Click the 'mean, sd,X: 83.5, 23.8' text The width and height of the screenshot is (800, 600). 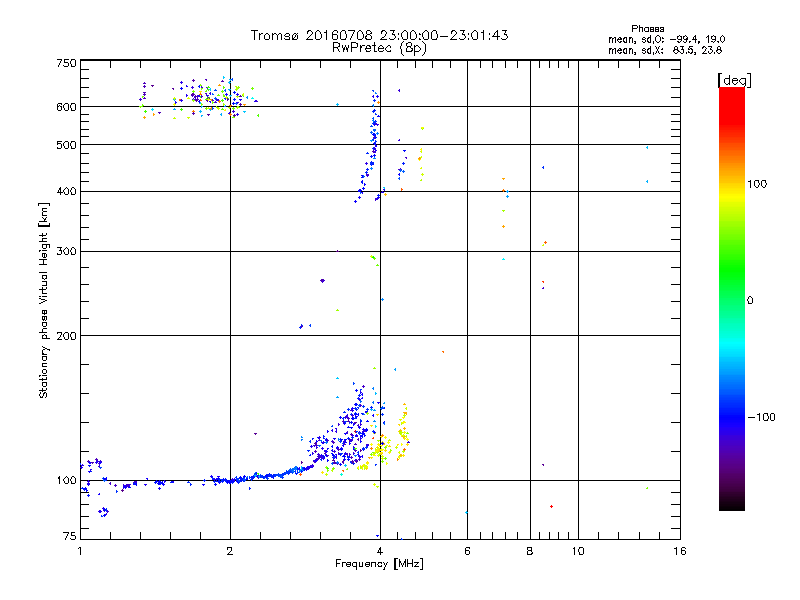tap(665, 50)
